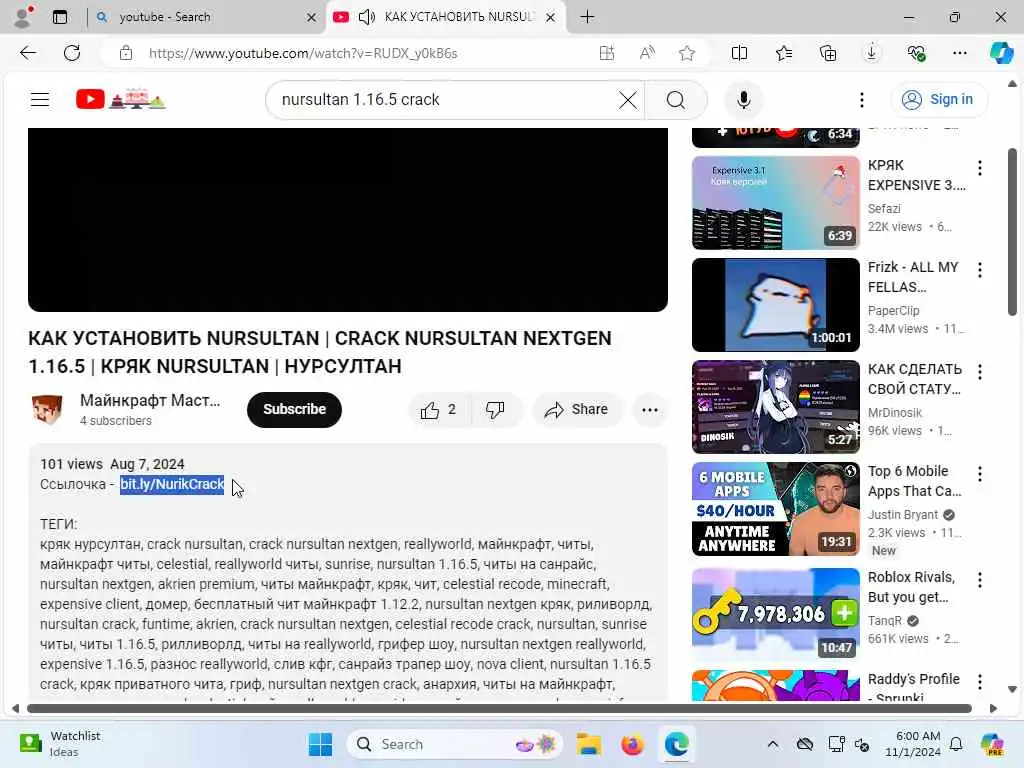Open the Watchlist Ideas widget
Image resolution: width=1024 pixels, height=768 pixels.
[x=60, y=744]
